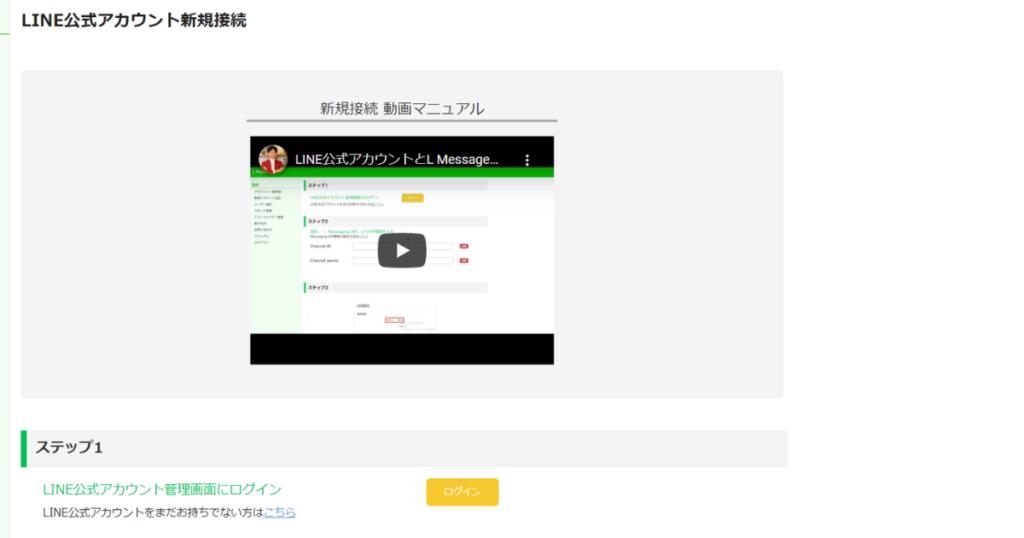Click the 'LINE公式アカウント新規接続' page title
1024x538 pixels.
tap(134, 20)
